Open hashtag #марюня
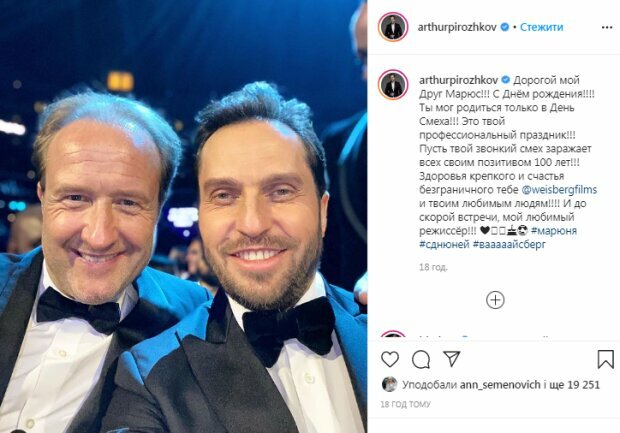The height and width of the screenshot is (433, 620). coord(554,231)
